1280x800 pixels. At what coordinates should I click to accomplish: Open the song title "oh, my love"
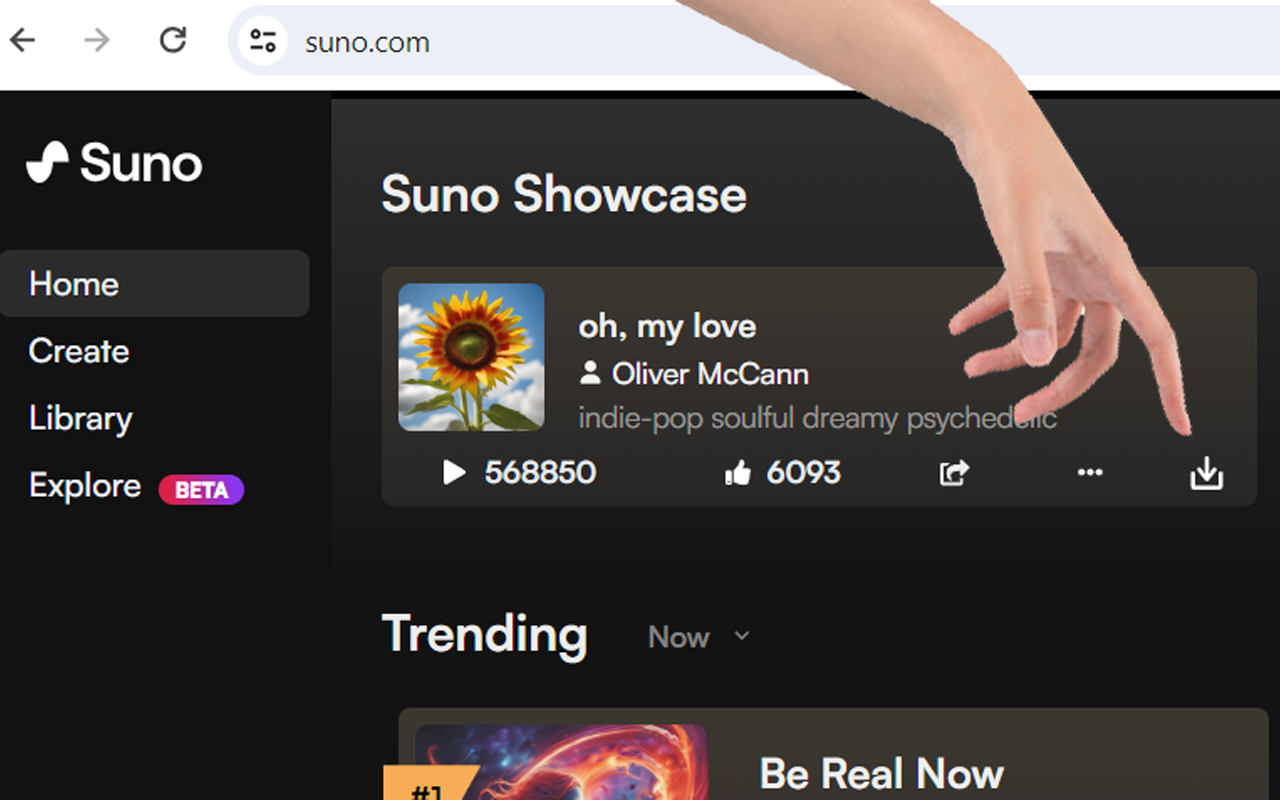click(x=667, y=326)
